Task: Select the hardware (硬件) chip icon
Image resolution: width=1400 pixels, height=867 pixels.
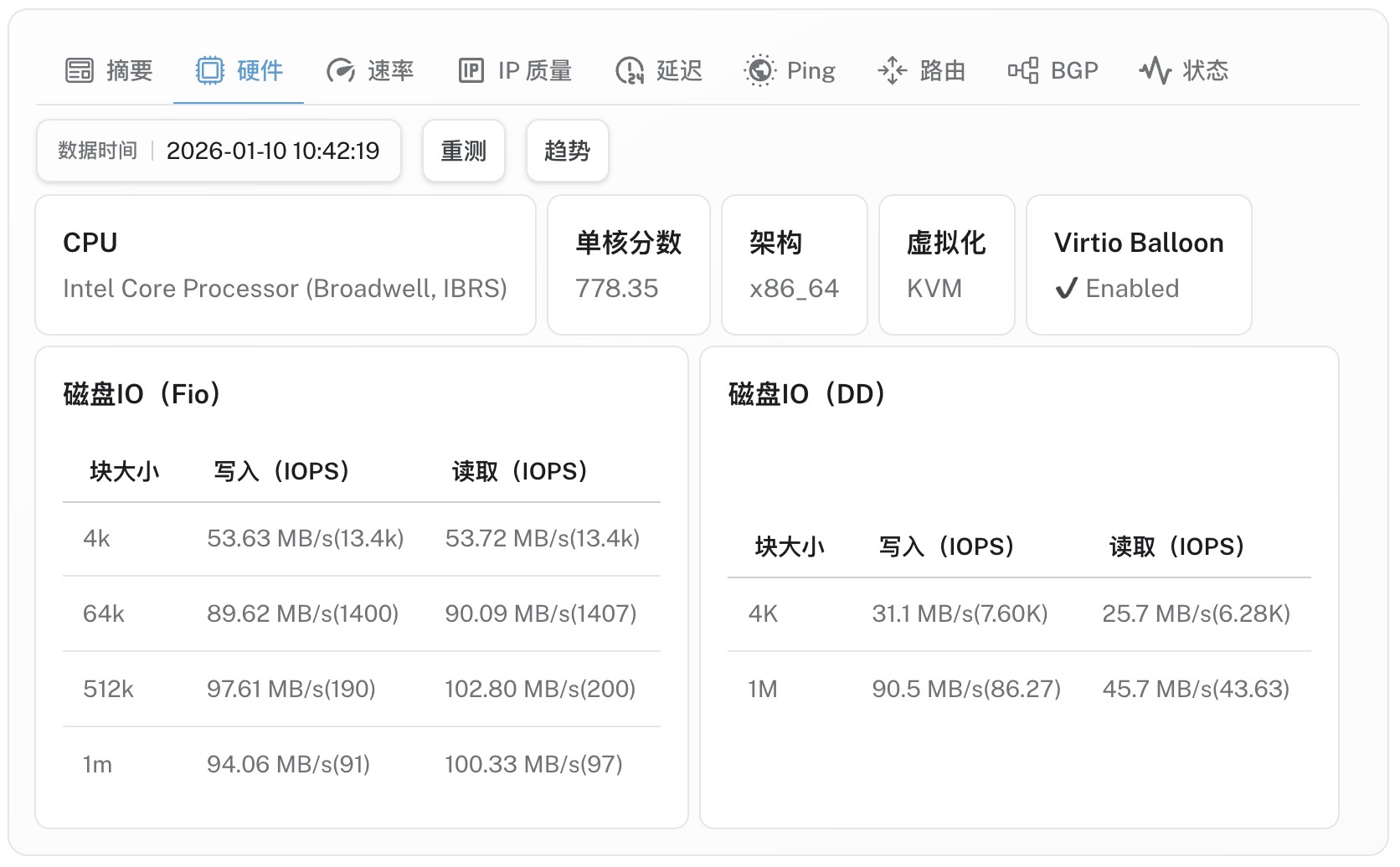Action: click(211, 70)
